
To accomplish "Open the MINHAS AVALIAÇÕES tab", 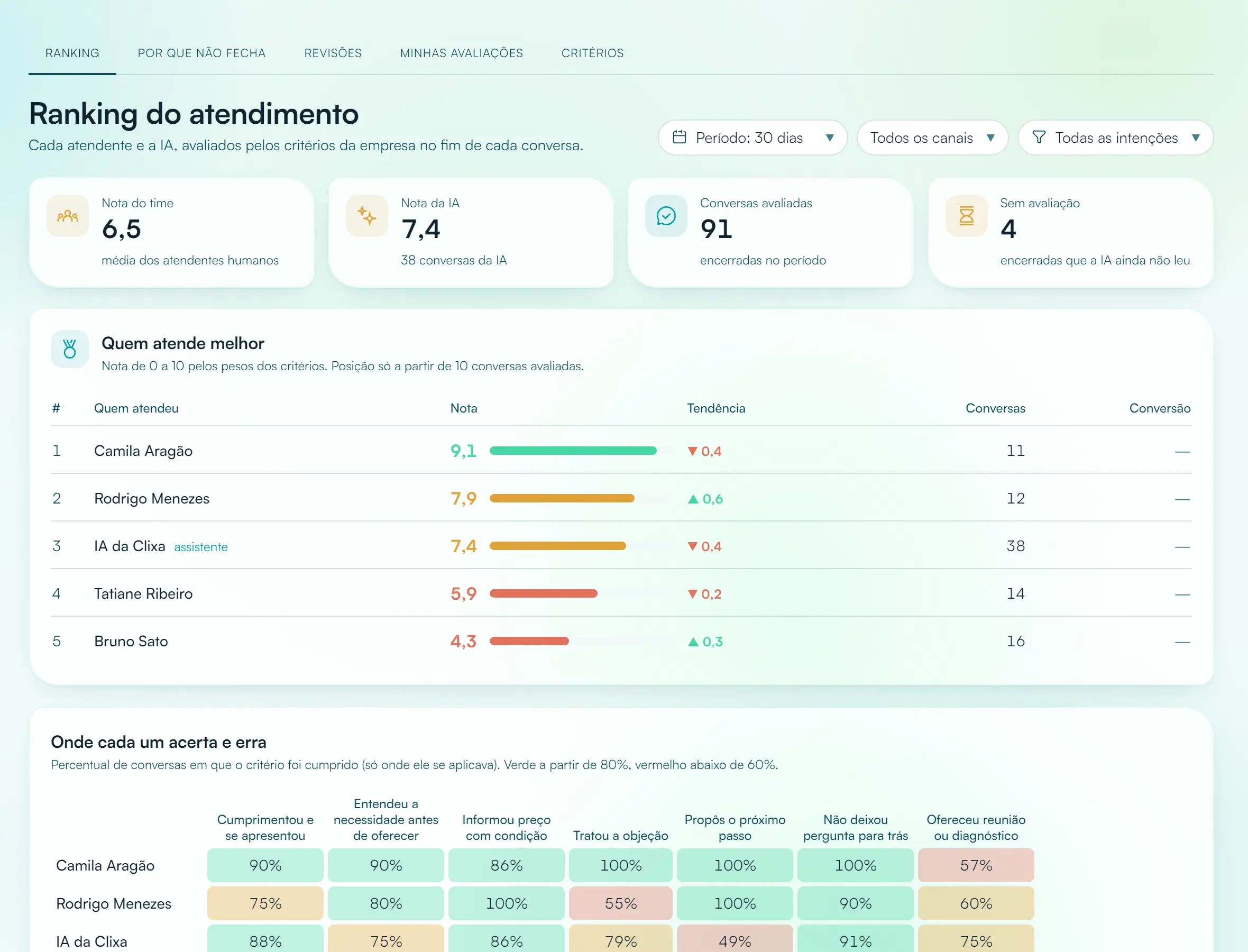I will point(462,53).
